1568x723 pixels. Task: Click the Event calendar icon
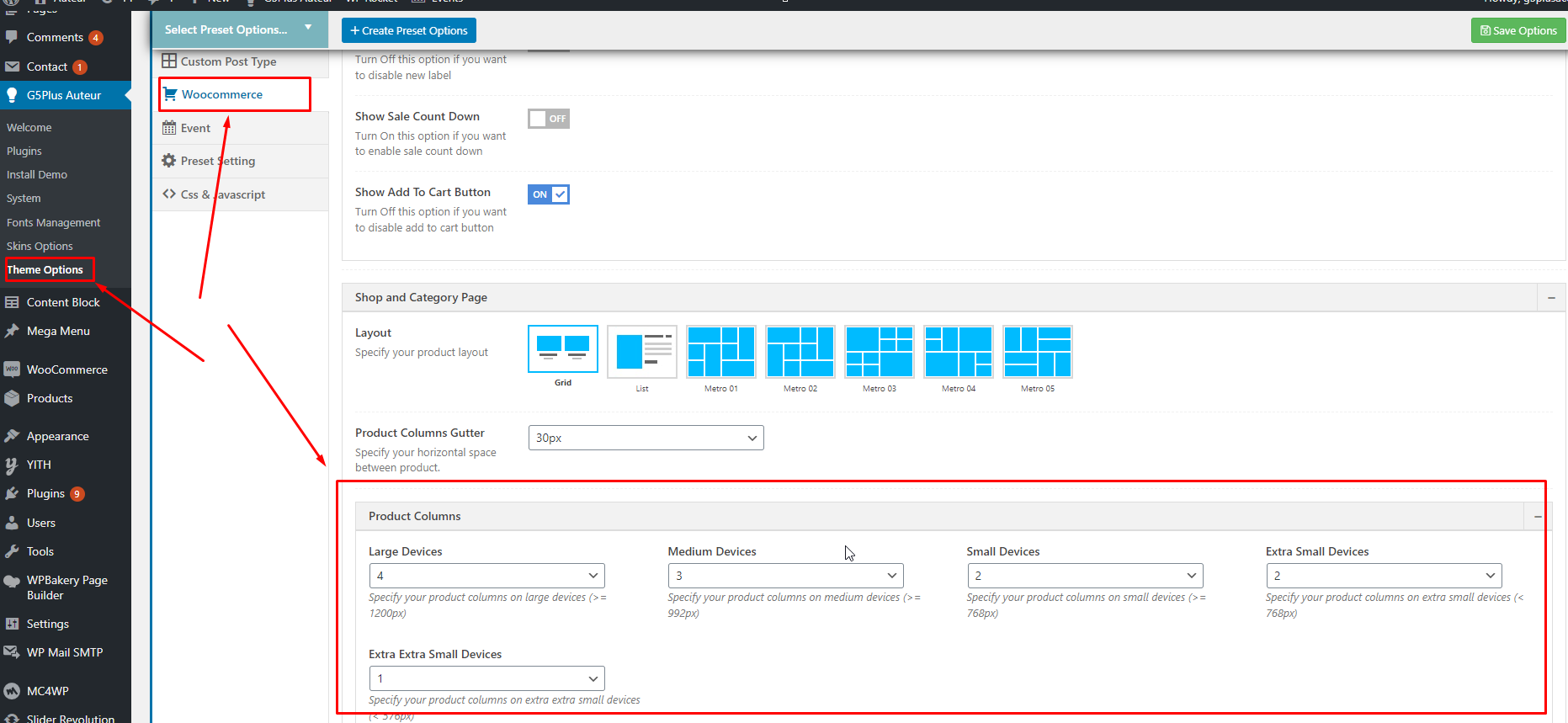tap(169, 128)
